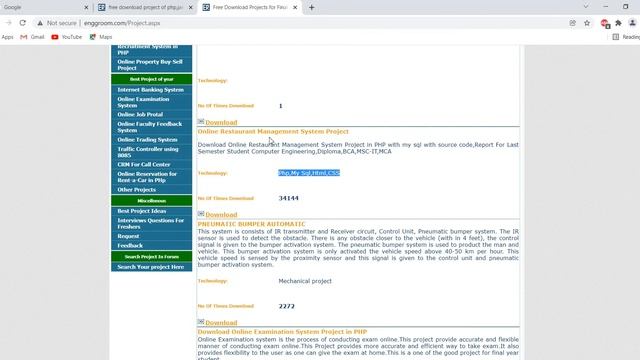Click highlighted Php,My Sql,Html,CSS technology text
Image resolution: width=640 pixels, height=360 pixels.
click(x=309, y=173)
